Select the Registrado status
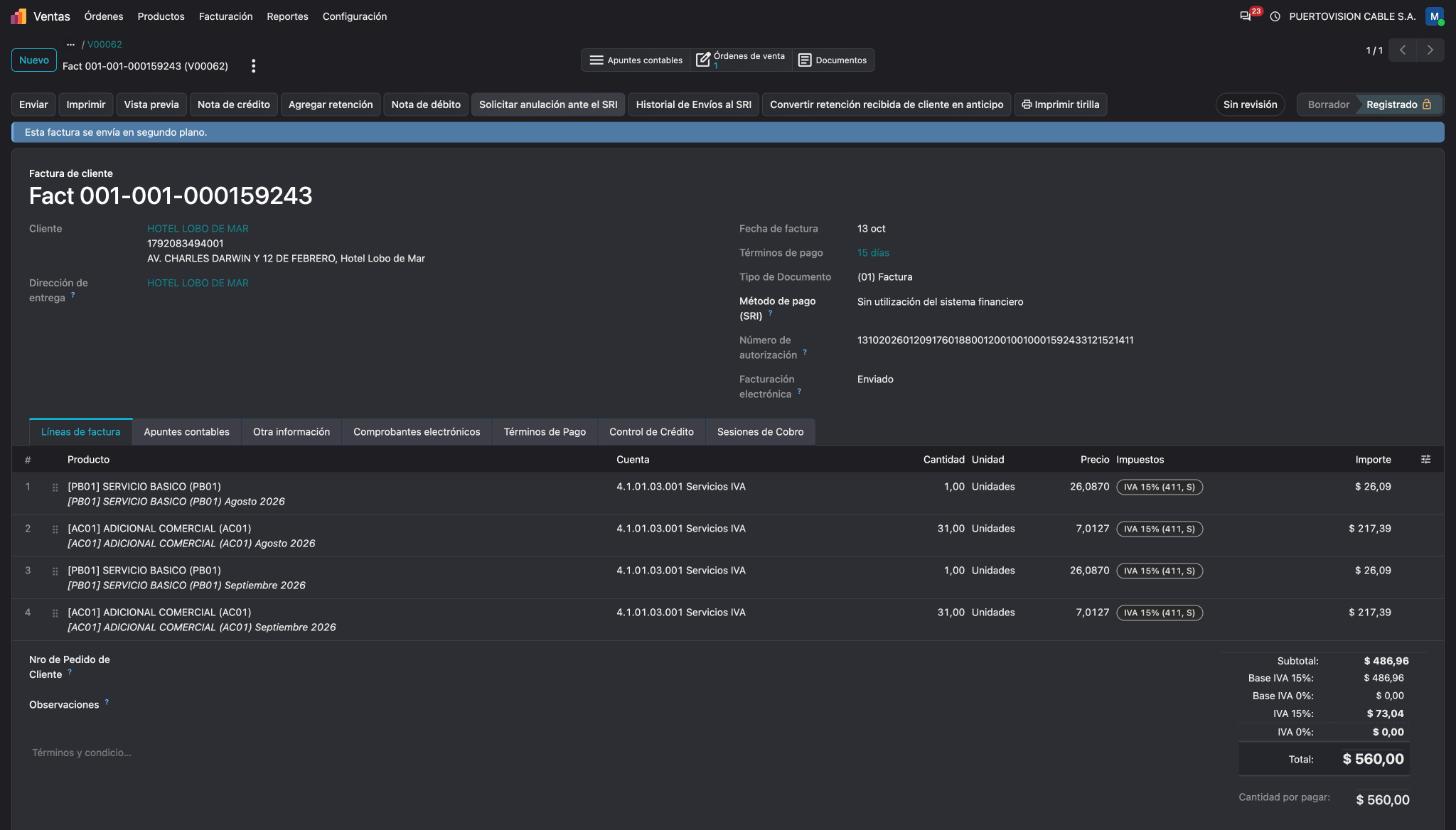Viewport: 1456px width, 830px height. 1399,104
